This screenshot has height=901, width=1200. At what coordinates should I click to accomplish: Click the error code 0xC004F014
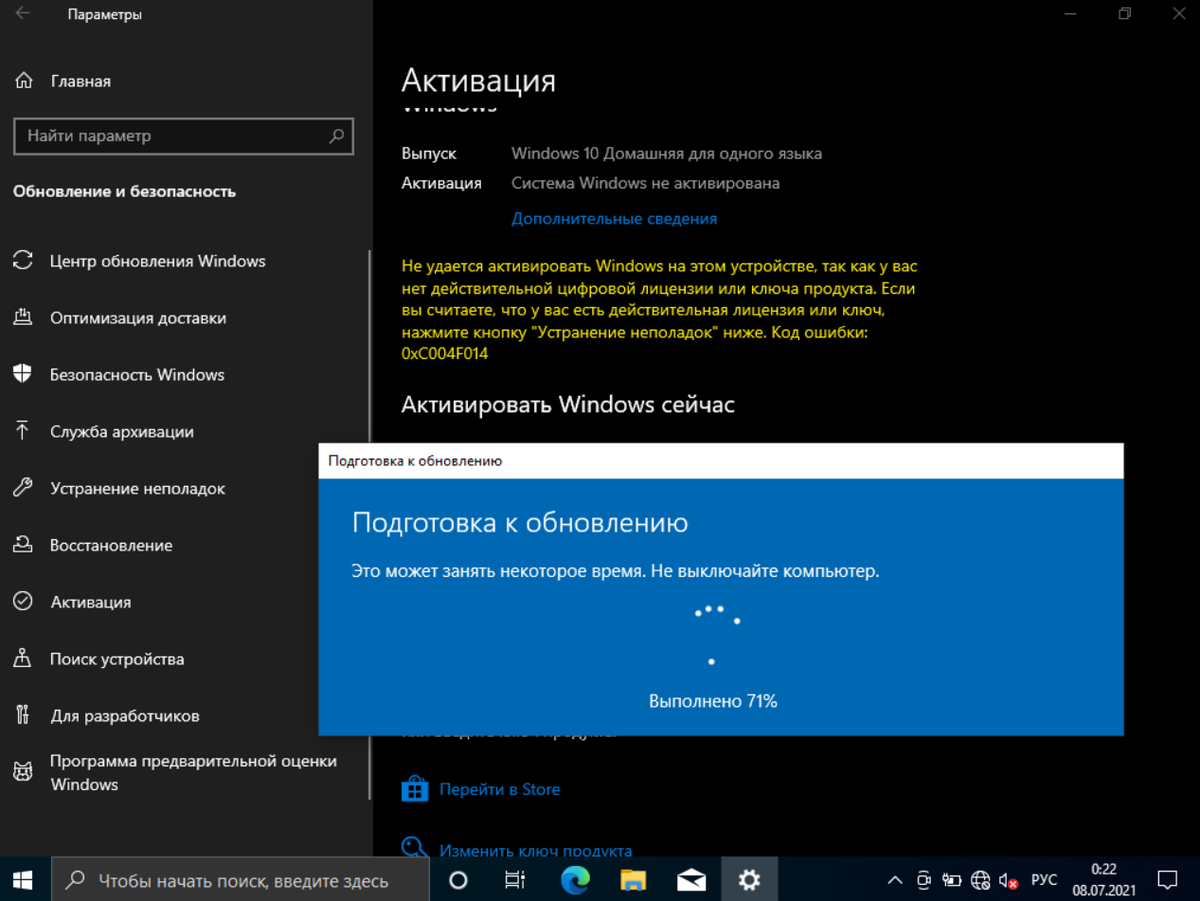pyautogui.click(x=444, y=354)
